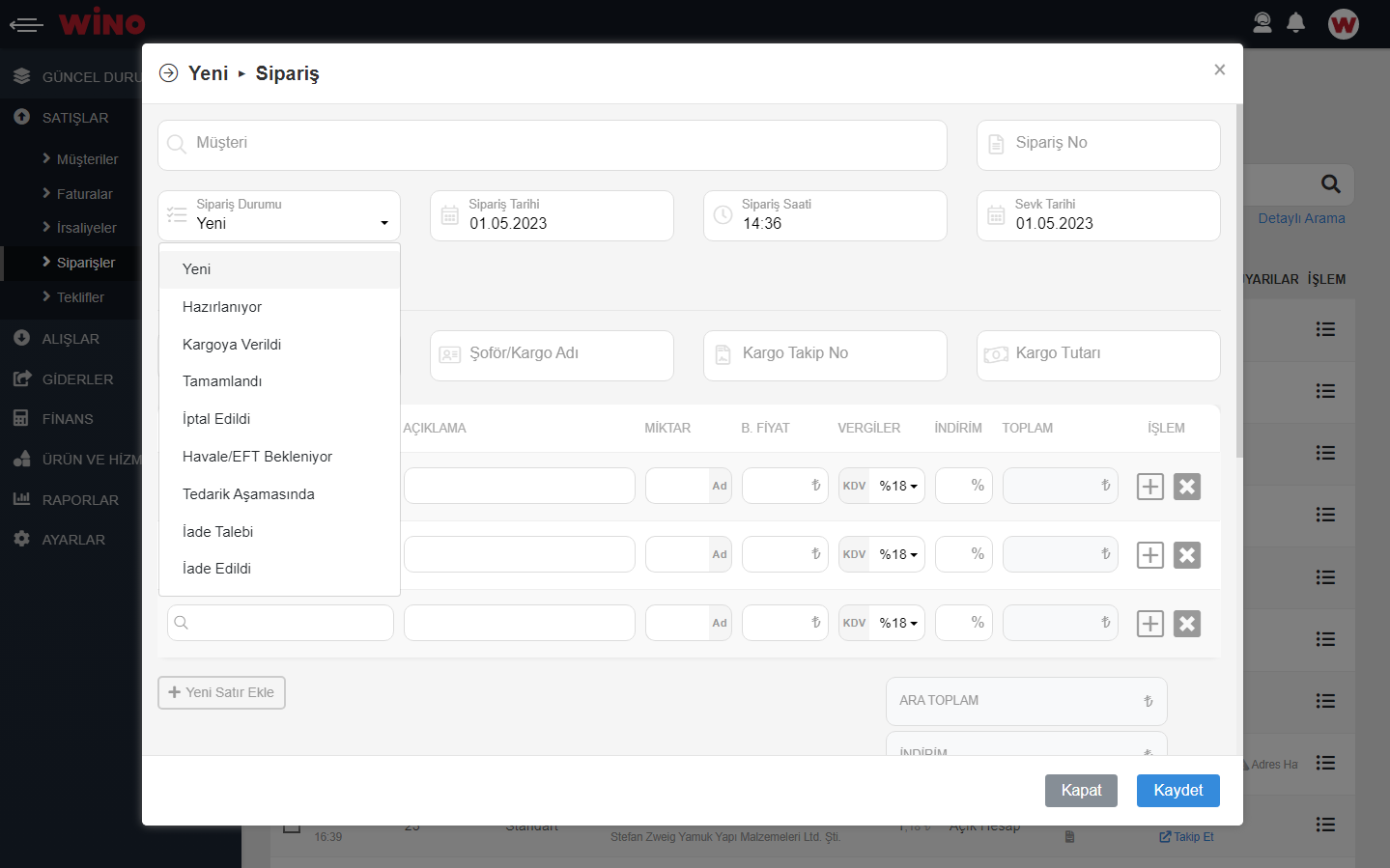Delete the second product row with X icon

1187,555
